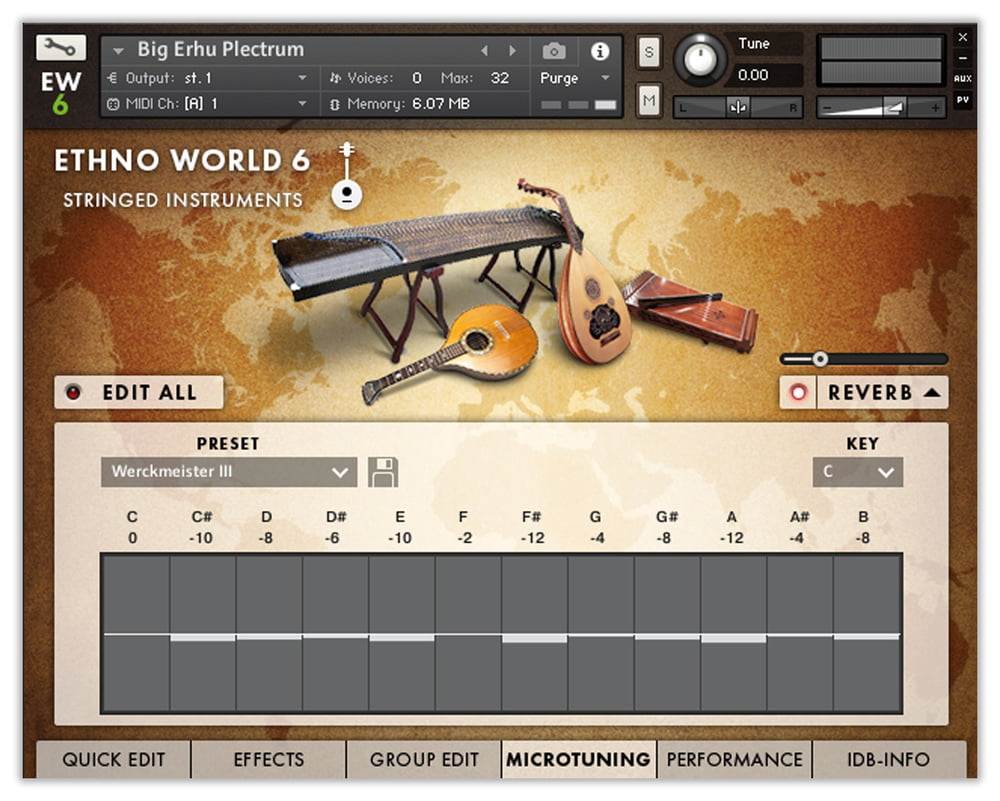Viewport: 1000px width, 801px height.
Task: Click the F note tuning bar
Action: point(468,633)
